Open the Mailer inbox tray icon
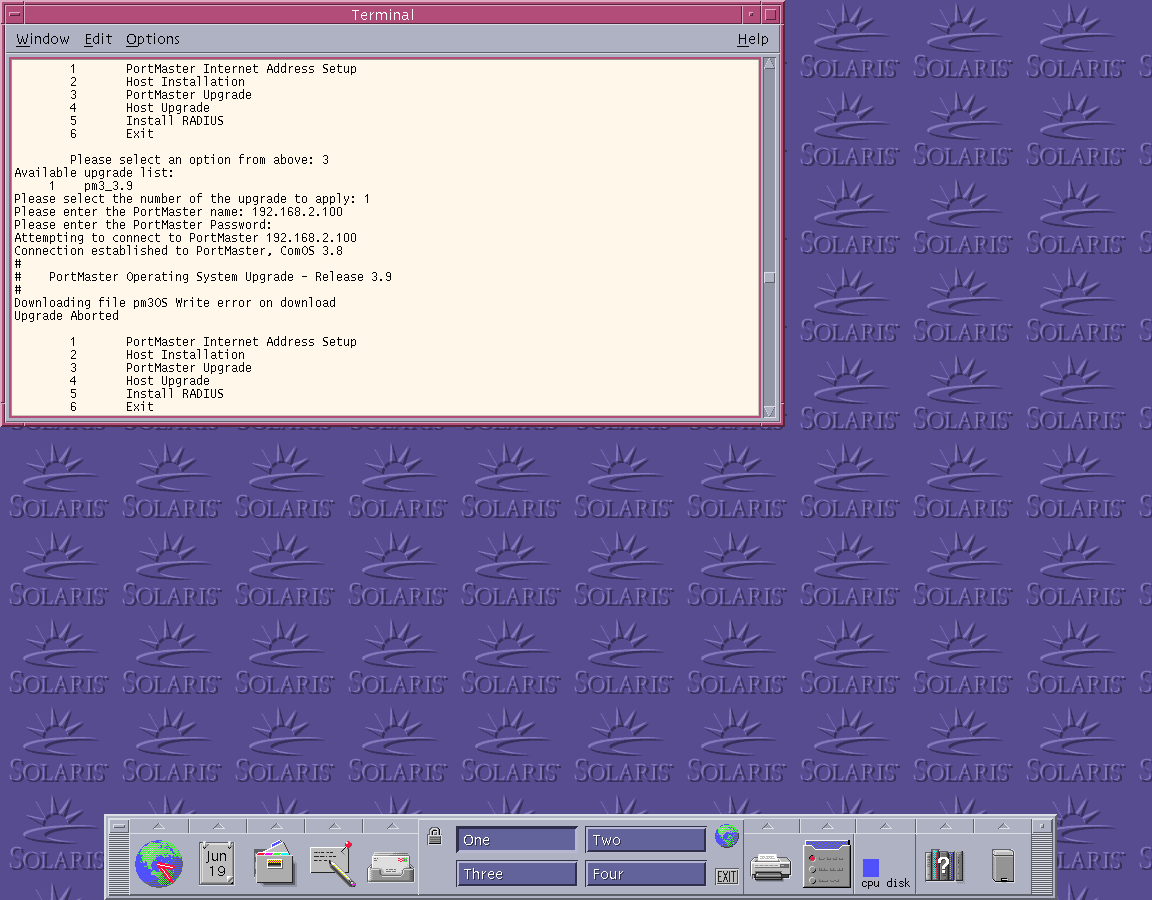 point(391,867)
